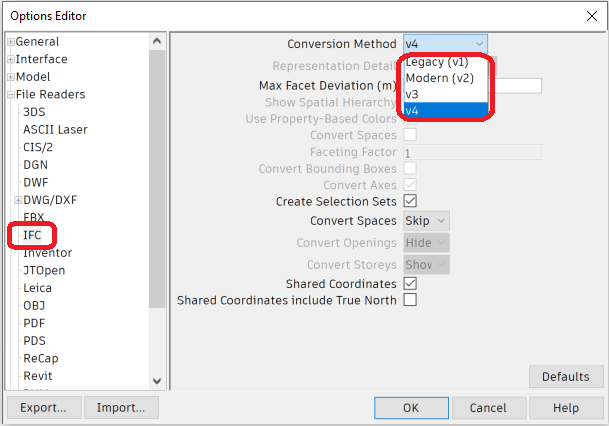Select the General category label
Screen dimensions: 609x426
pos(37,42)
